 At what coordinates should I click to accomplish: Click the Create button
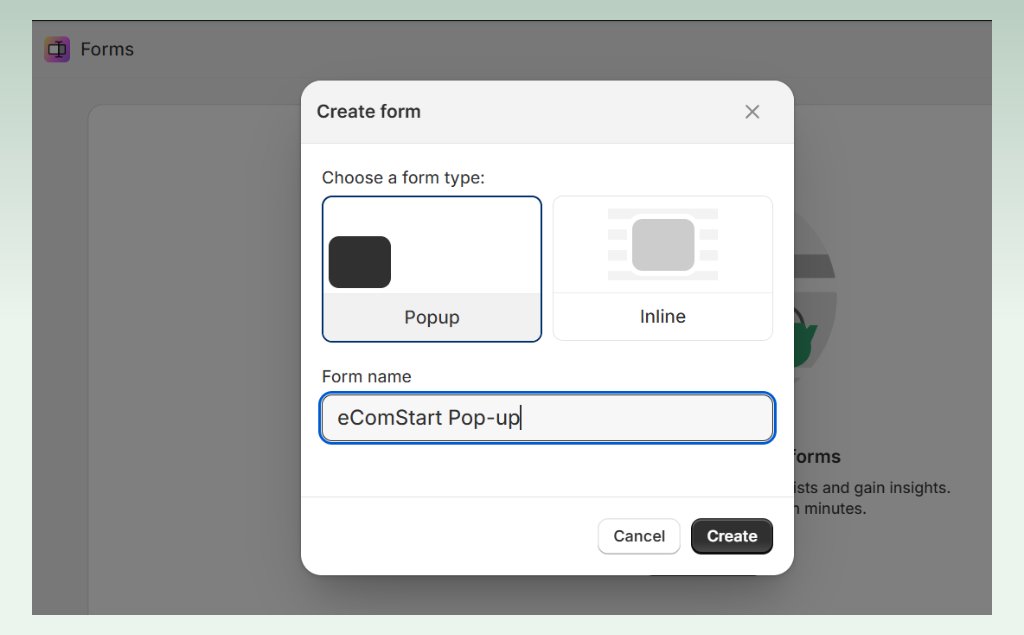731,536
